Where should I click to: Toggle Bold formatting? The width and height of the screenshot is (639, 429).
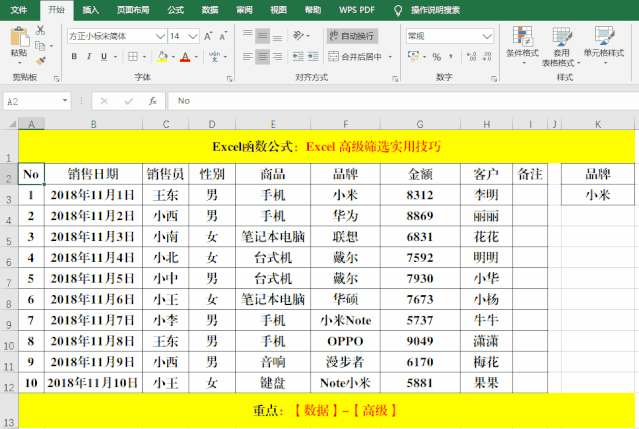click(x=75, y=57)
